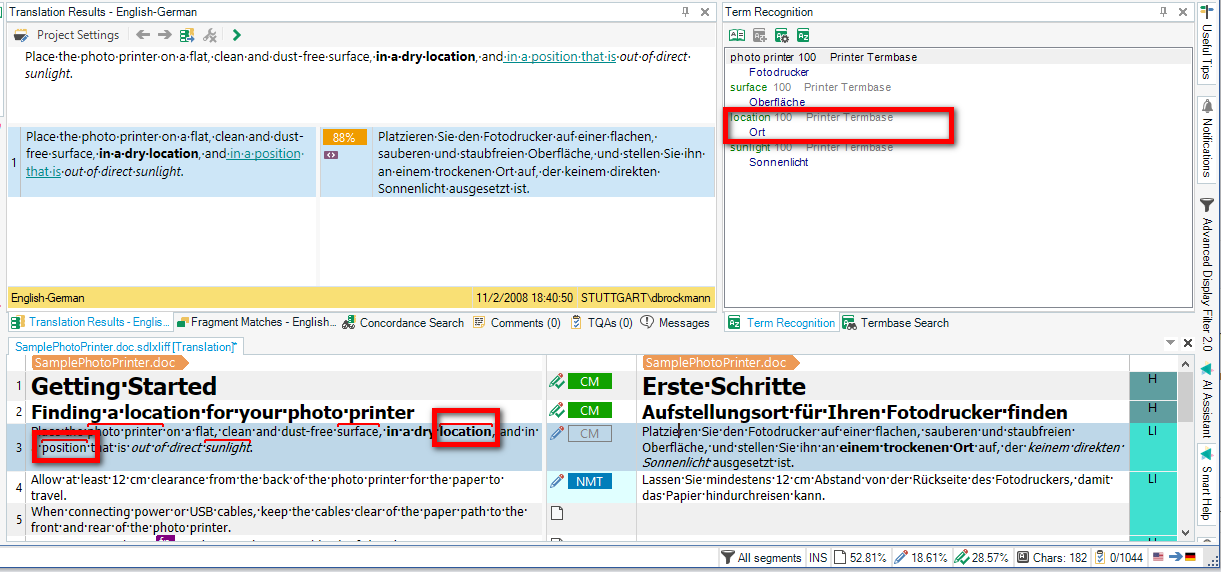
Task: Click the editor document tab list dropdown arrow
Action: (1170, 343)
